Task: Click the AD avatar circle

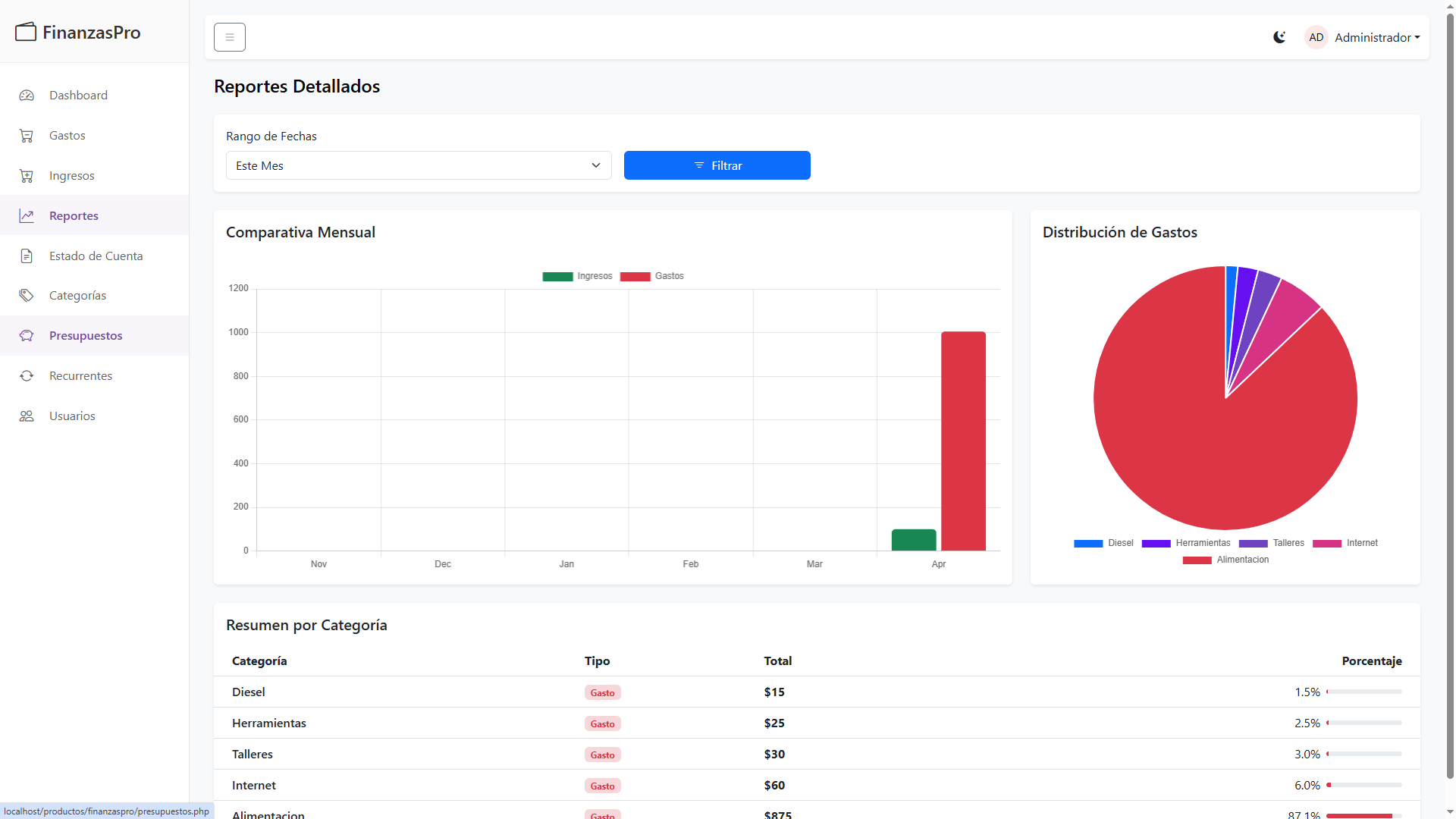Action: point(1316,37)
